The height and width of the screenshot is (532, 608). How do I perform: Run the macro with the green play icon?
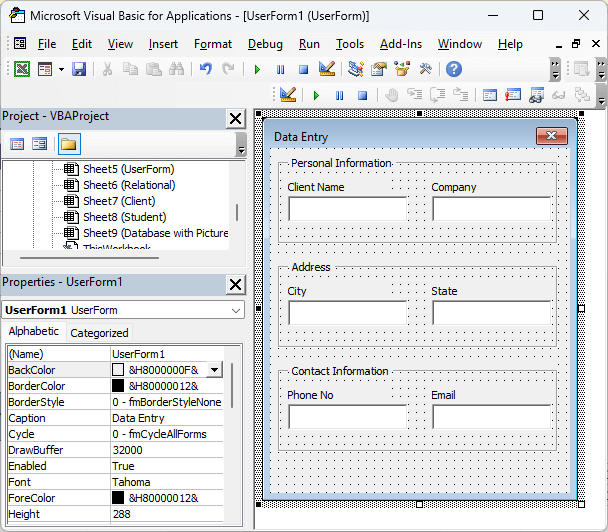point(257,69)
